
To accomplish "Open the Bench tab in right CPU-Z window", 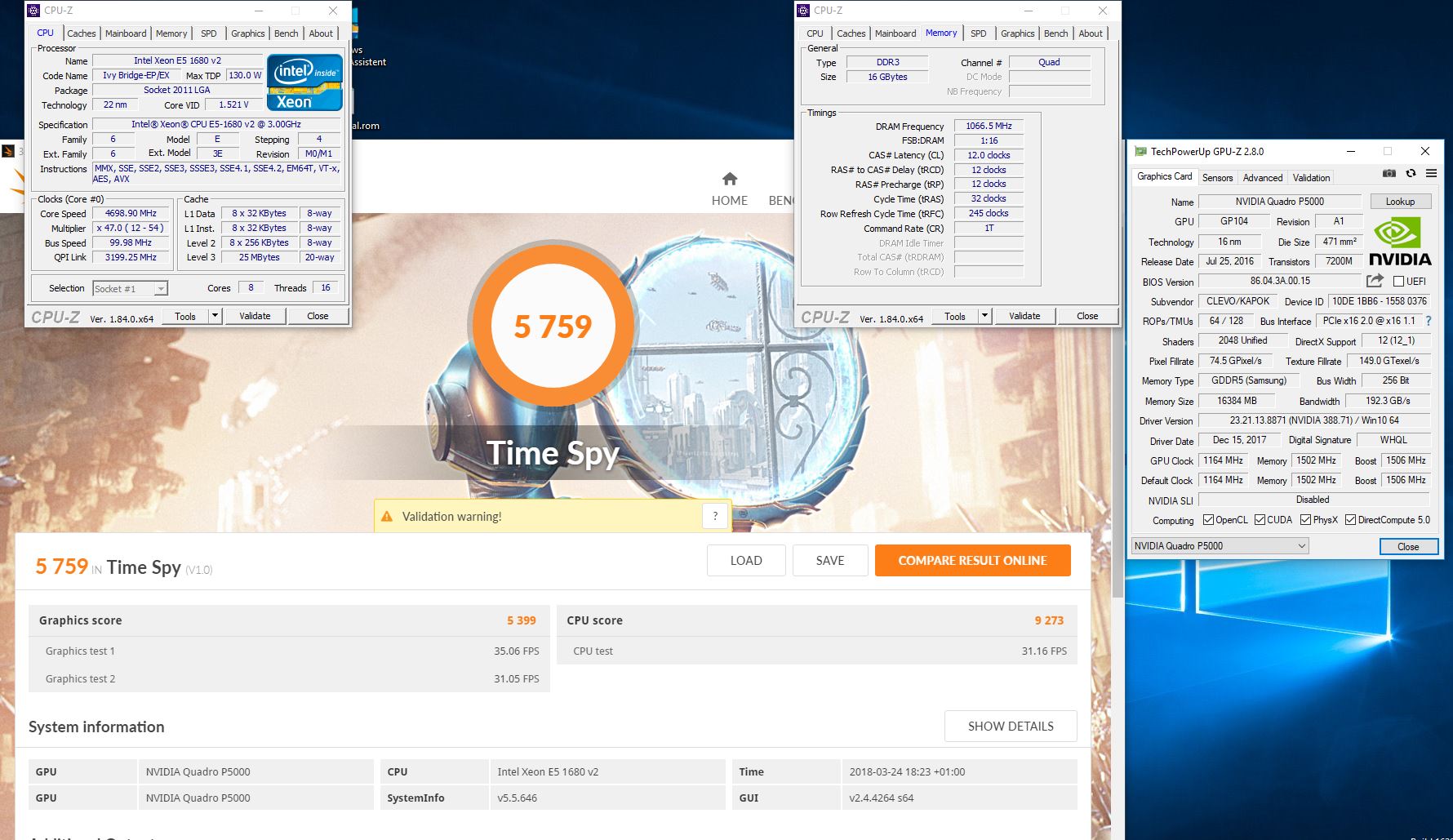I will [1055, 33].
